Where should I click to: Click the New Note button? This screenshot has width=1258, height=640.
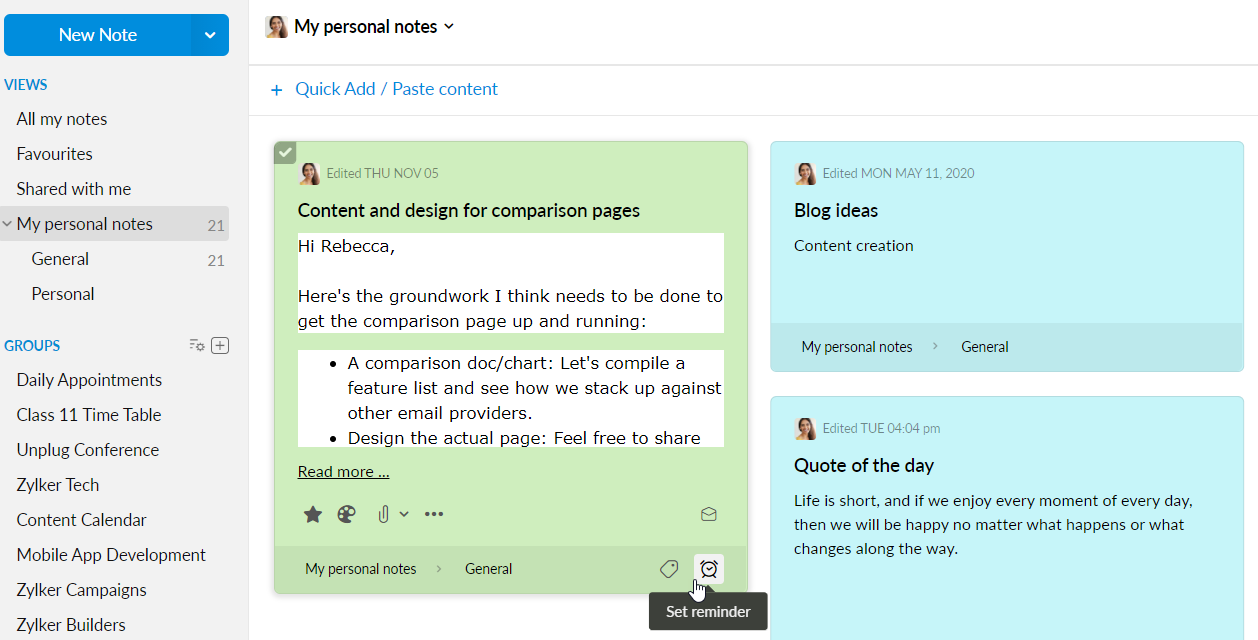coord(97,34)
